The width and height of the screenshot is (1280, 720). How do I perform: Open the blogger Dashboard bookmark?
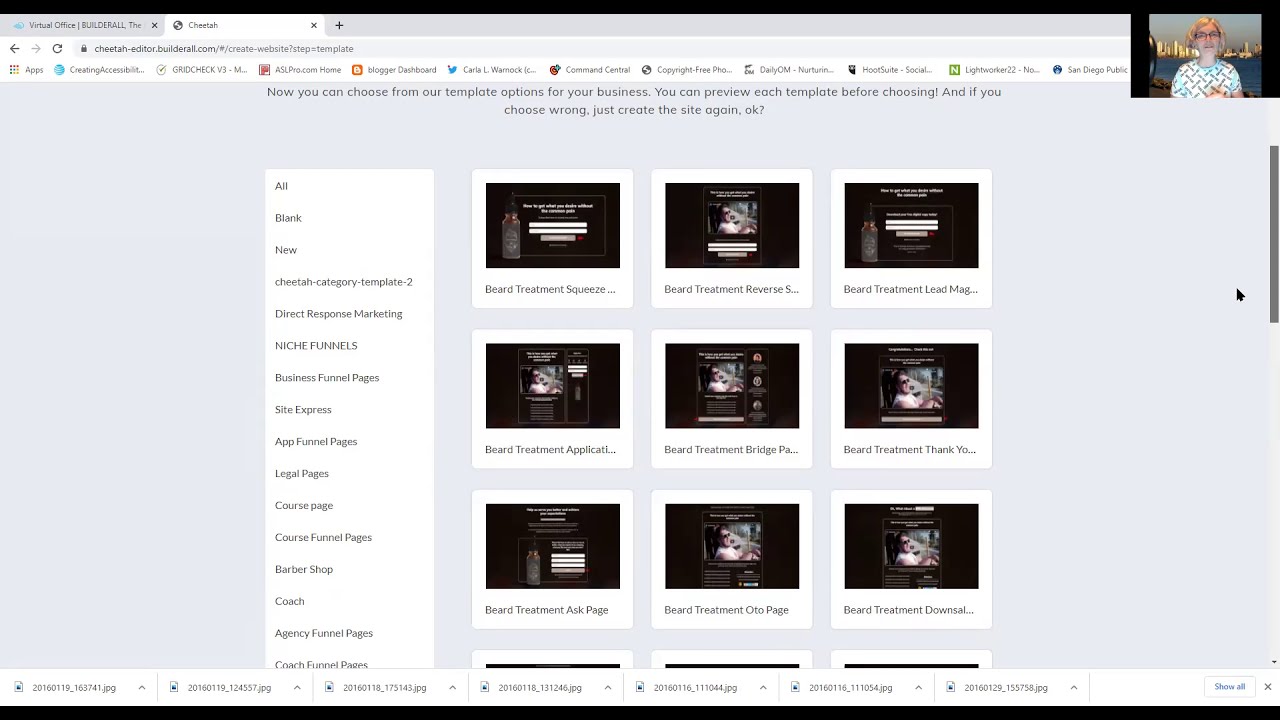pos(394,70)
